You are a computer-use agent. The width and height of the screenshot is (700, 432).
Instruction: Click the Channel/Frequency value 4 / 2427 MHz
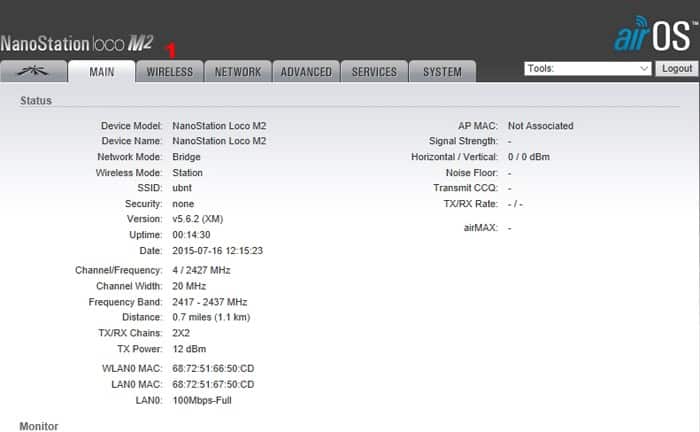[x=201, y=270]
